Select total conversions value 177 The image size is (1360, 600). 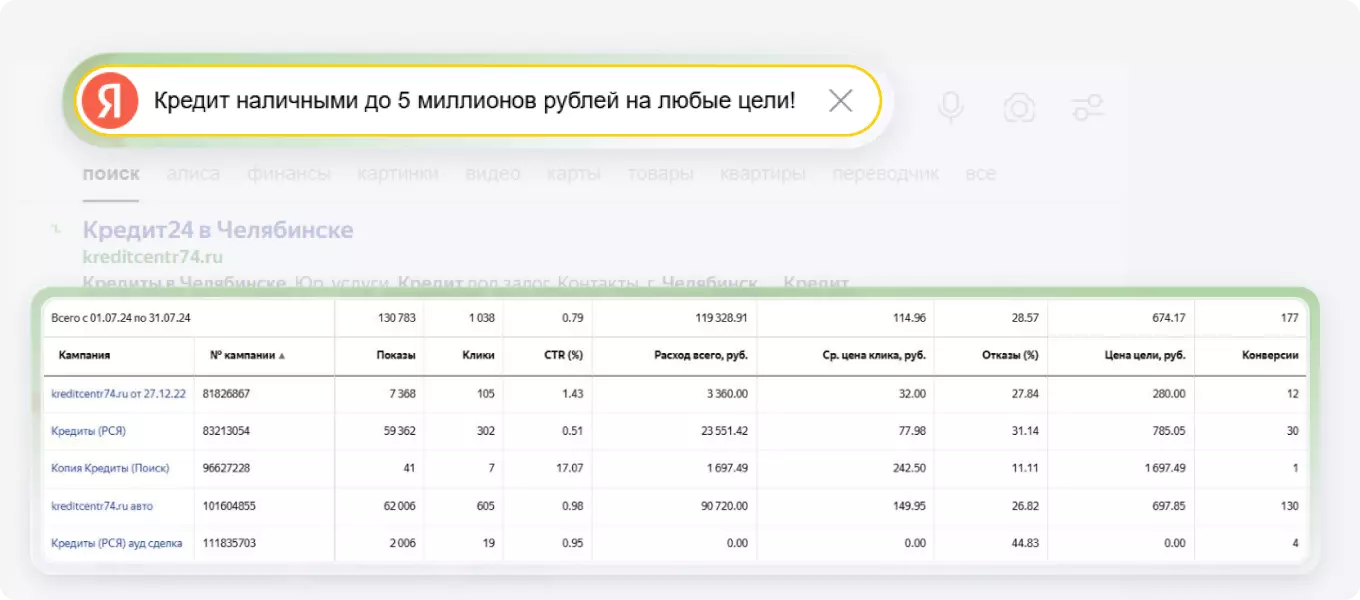point(1289,318)
